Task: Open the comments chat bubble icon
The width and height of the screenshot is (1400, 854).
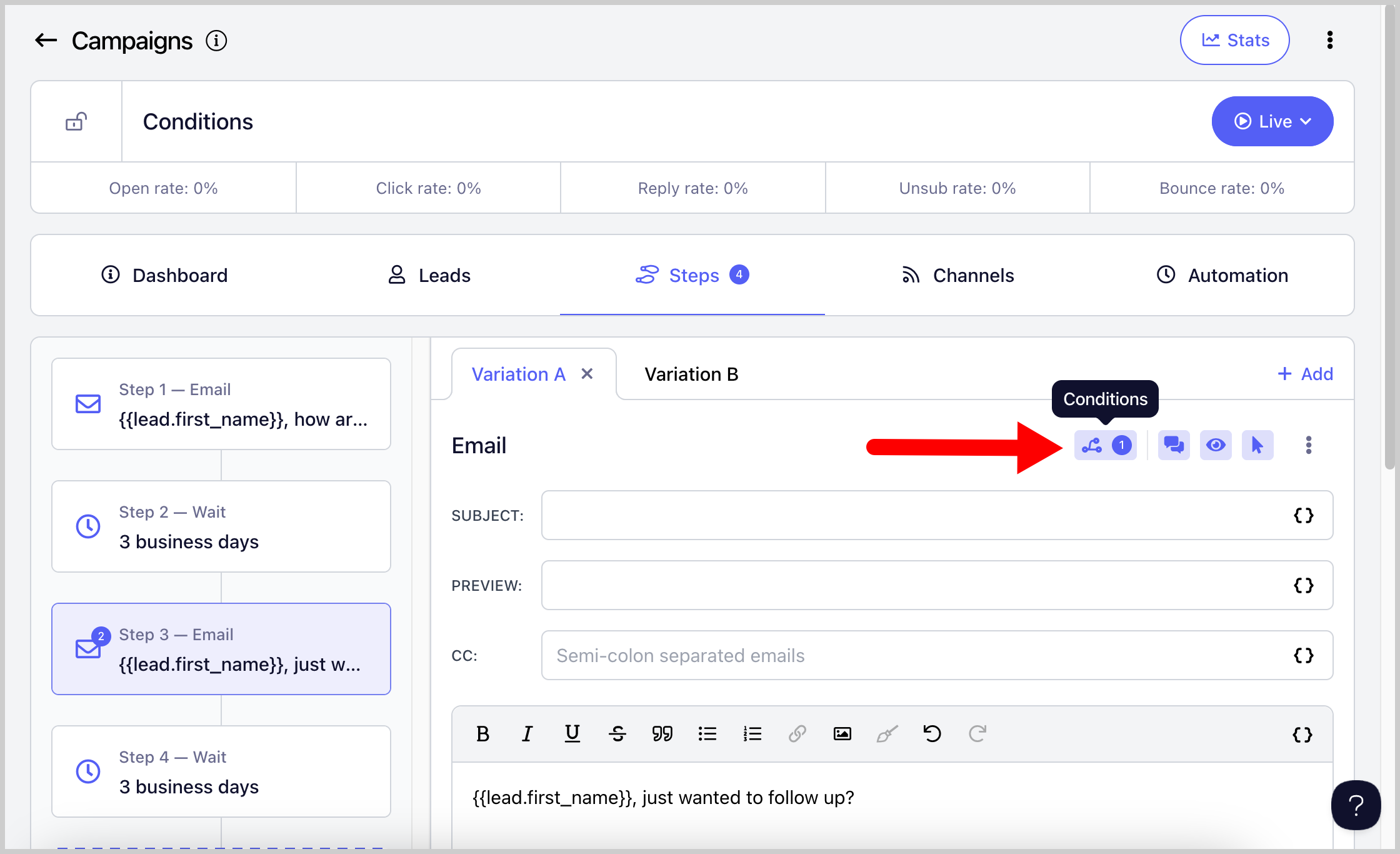Action: (1173, 445)
